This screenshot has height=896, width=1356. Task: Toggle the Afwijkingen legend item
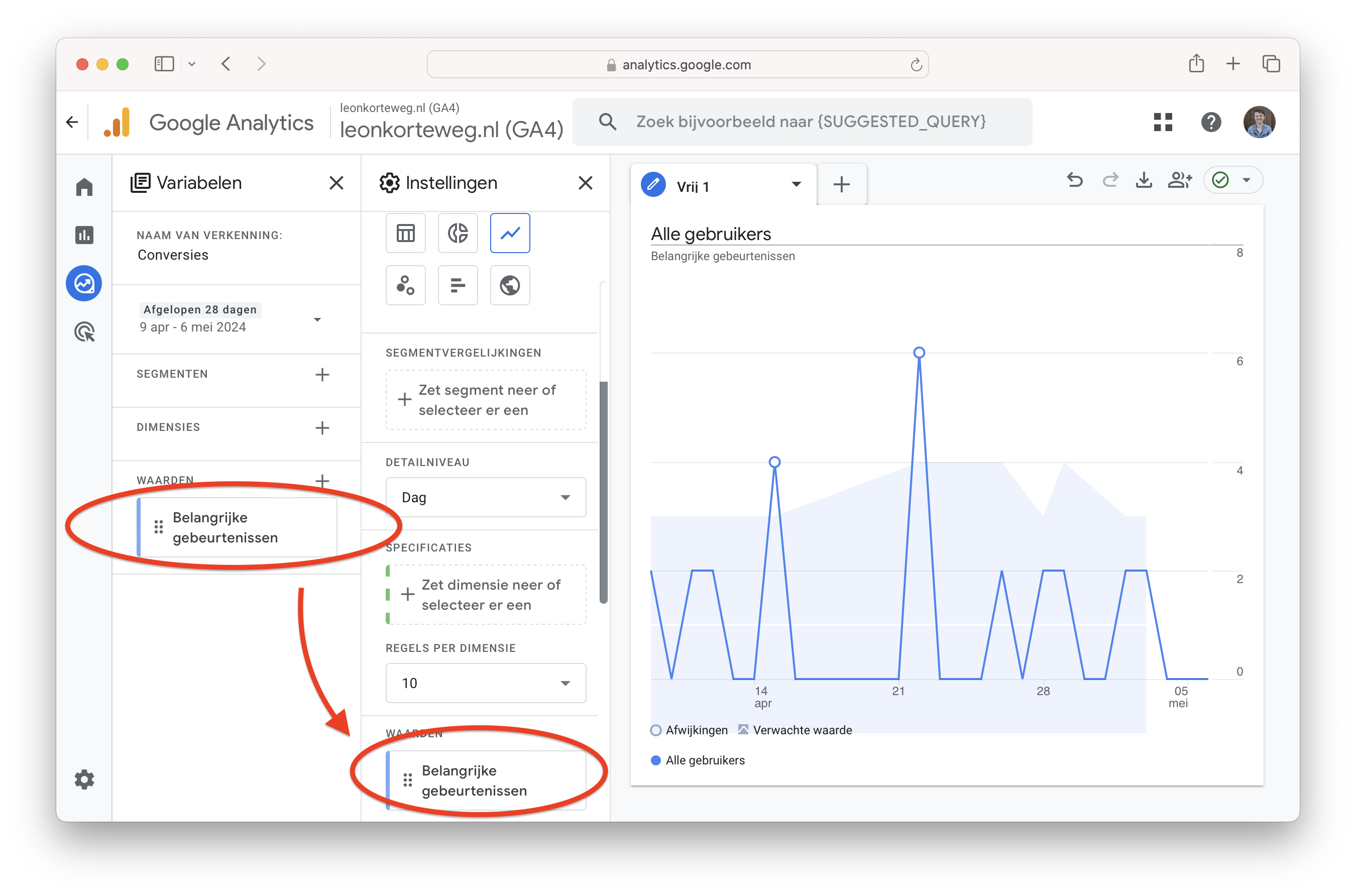[689, 730]
